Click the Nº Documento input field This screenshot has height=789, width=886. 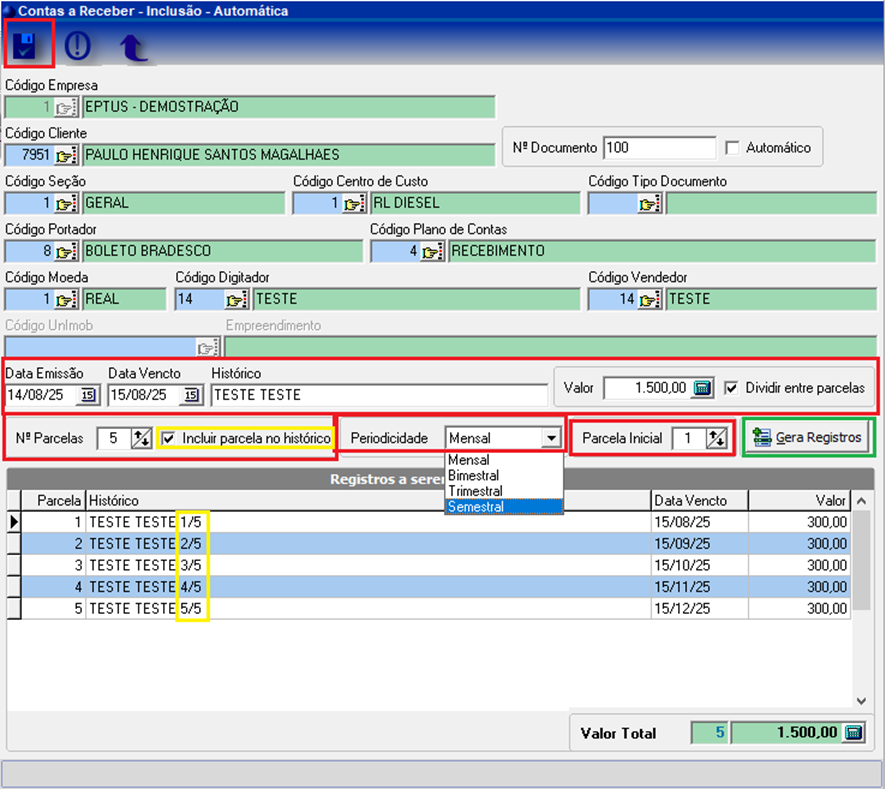point(660,148)
